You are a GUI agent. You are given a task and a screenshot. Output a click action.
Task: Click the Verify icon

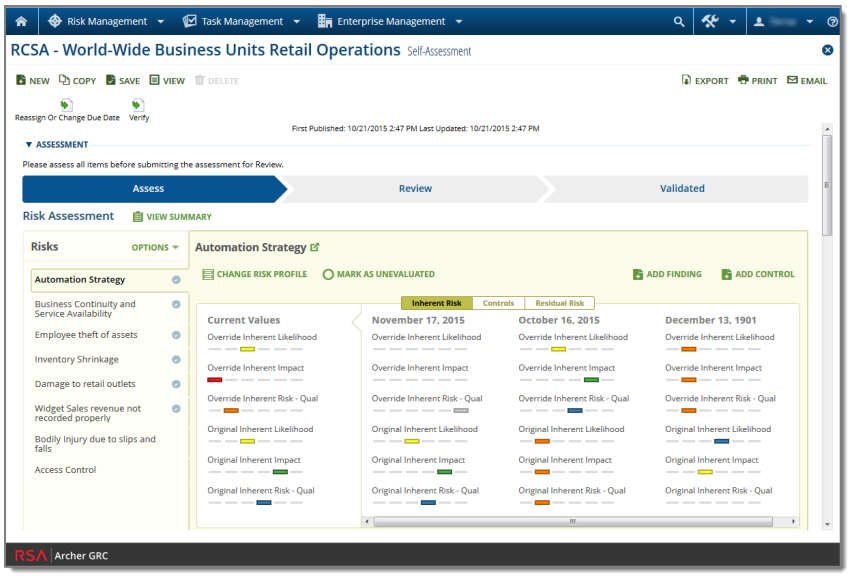tap(138, 105)
